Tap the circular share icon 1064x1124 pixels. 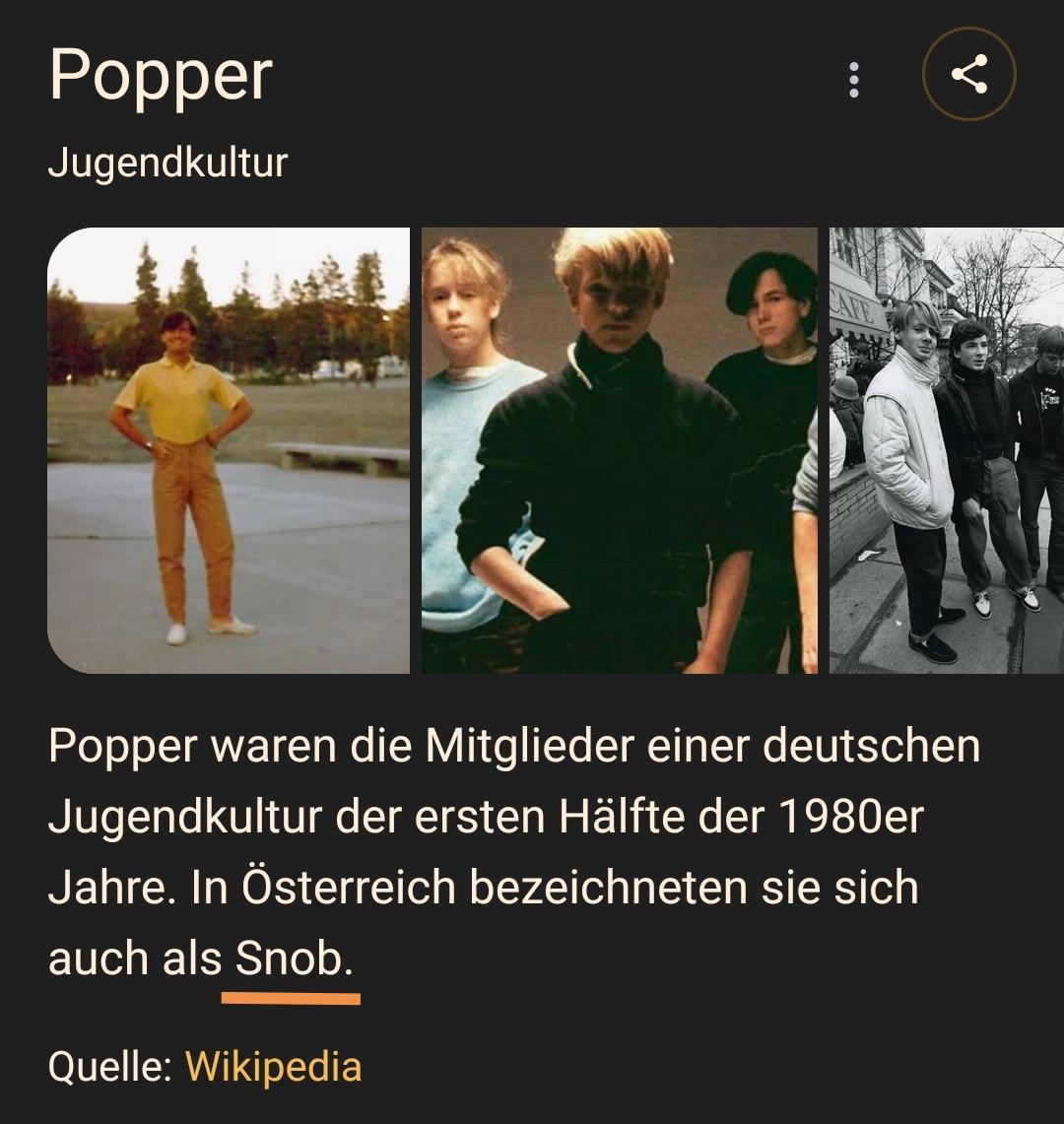tap(968, 74)
